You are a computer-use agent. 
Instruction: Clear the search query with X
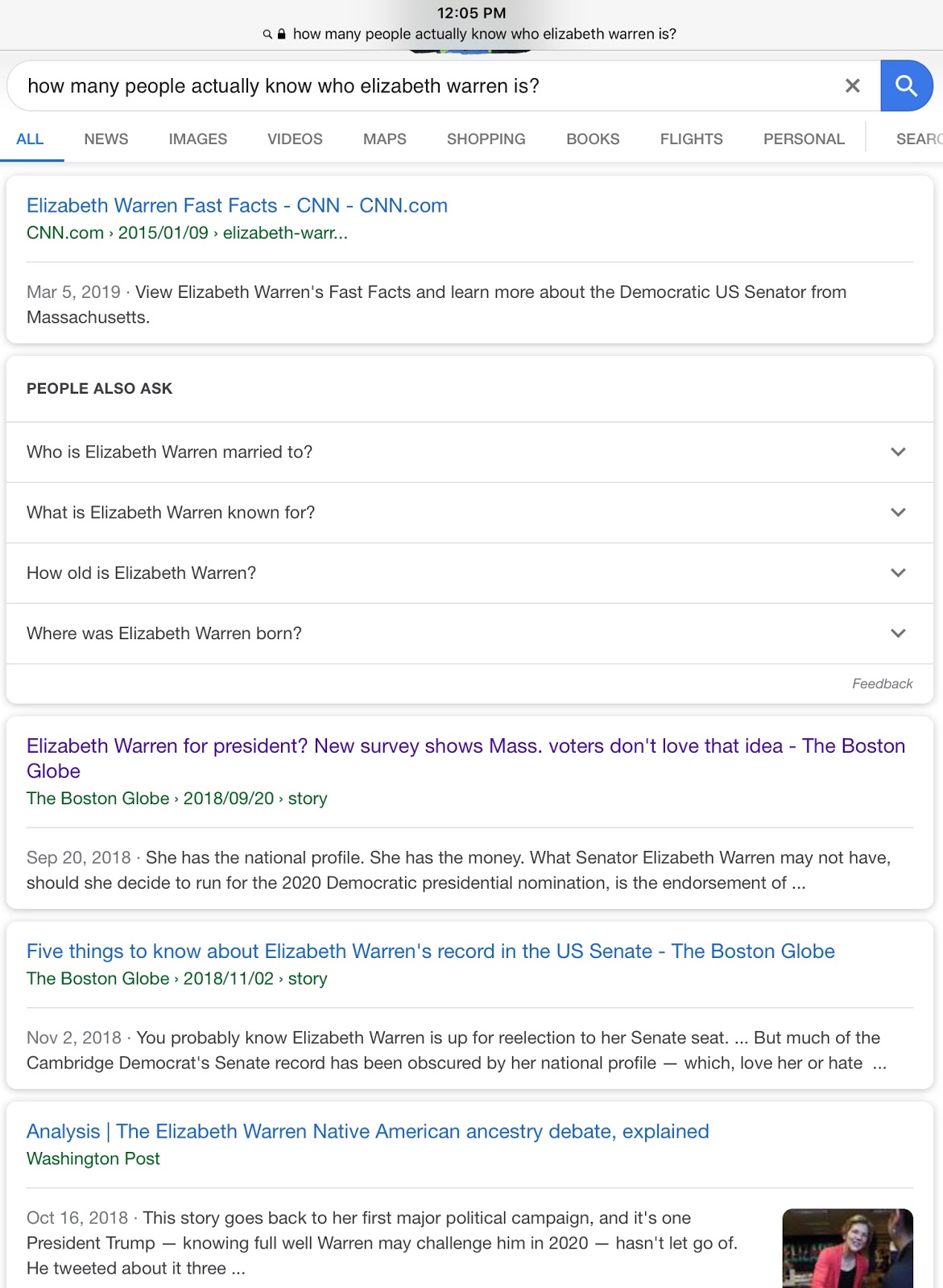(x=853, y=85)
